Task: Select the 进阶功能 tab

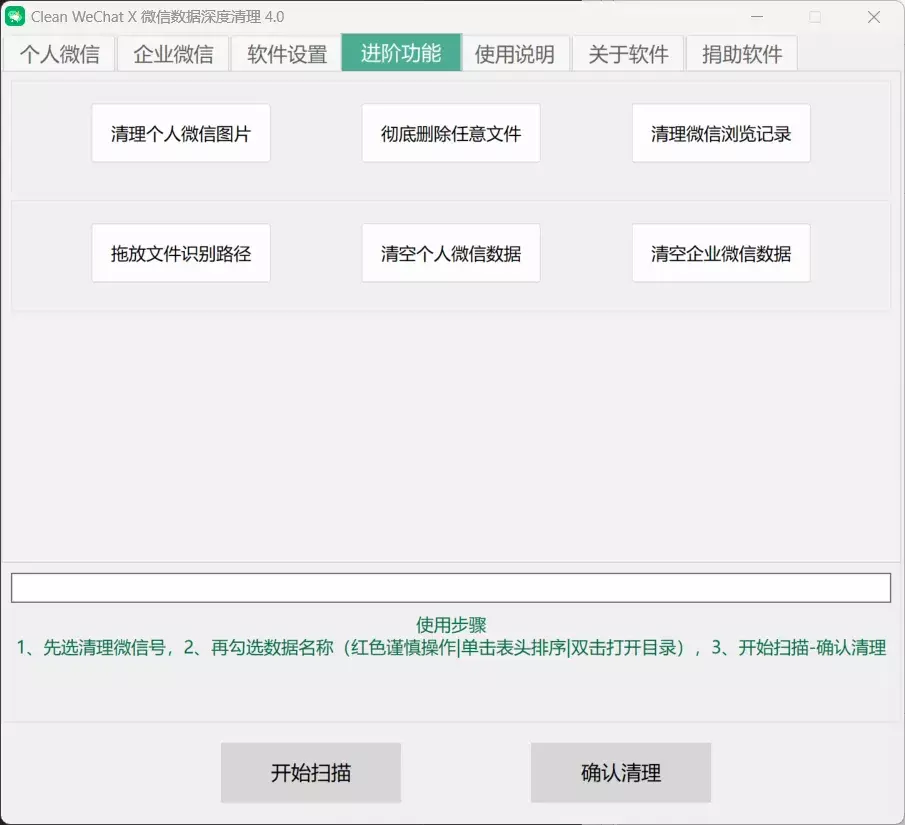Action: point(401,53)
